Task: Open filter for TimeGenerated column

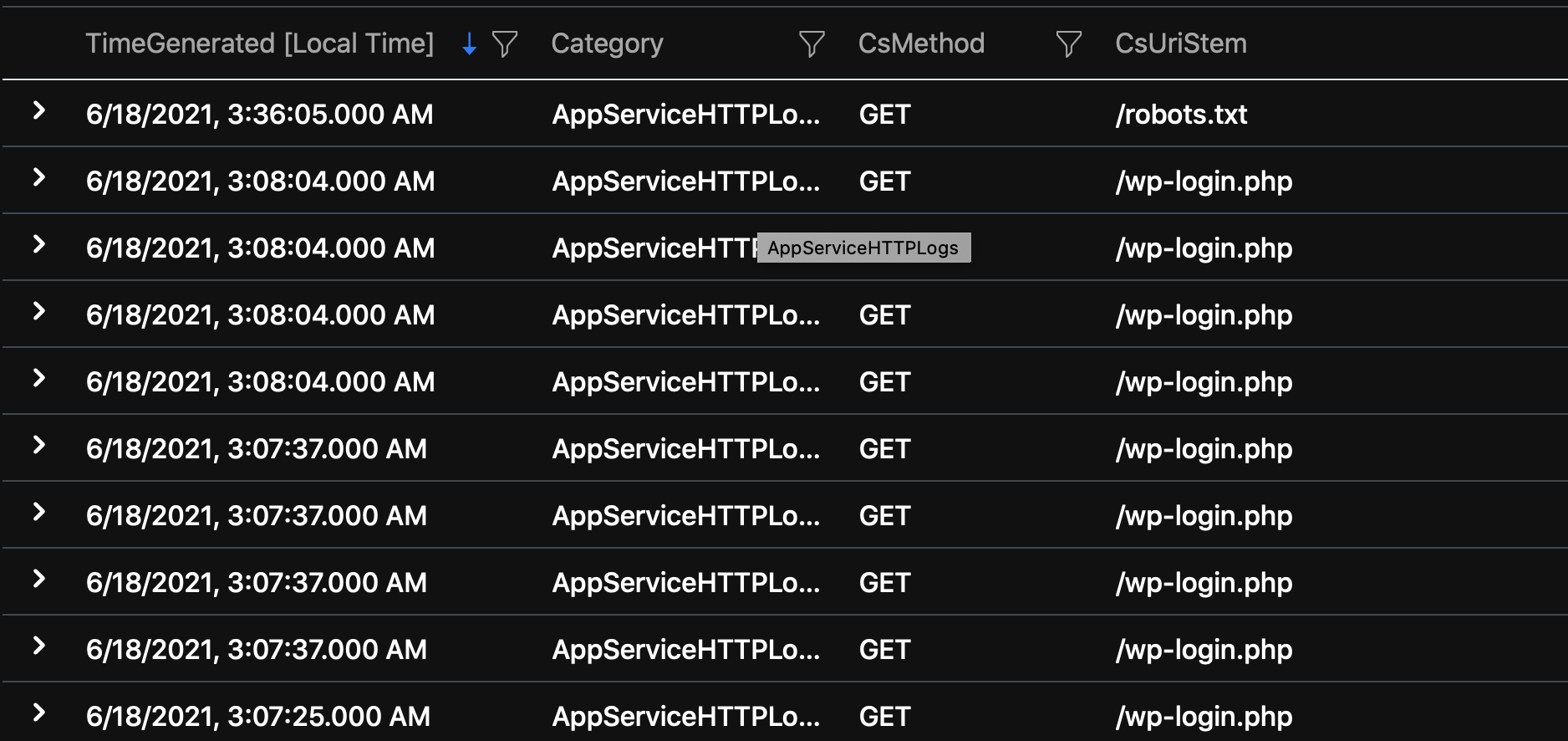Action: (x=505, y=43)
